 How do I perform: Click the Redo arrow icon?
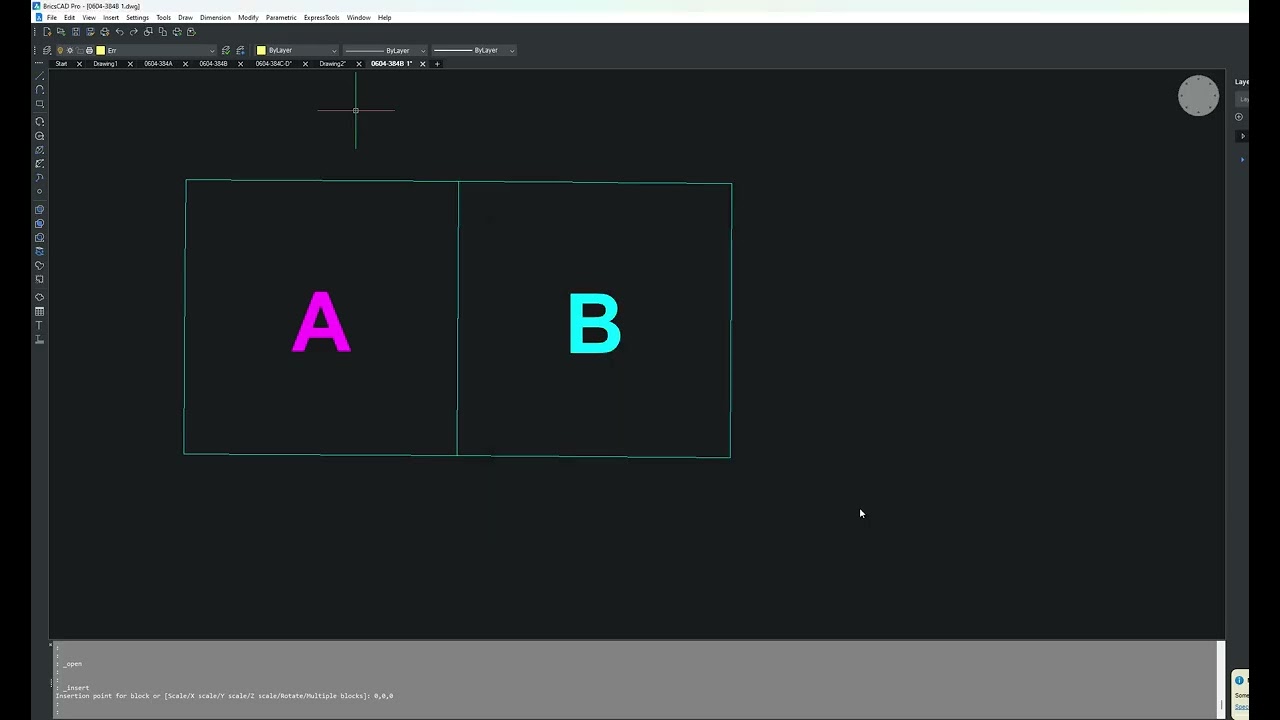click(133, 32)
